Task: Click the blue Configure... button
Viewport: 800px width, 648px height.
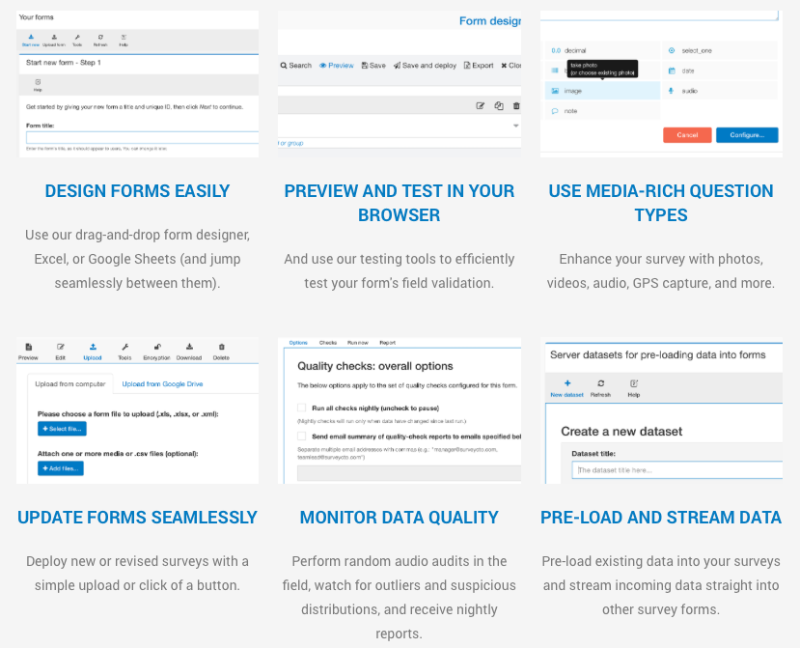Action: 747,135
